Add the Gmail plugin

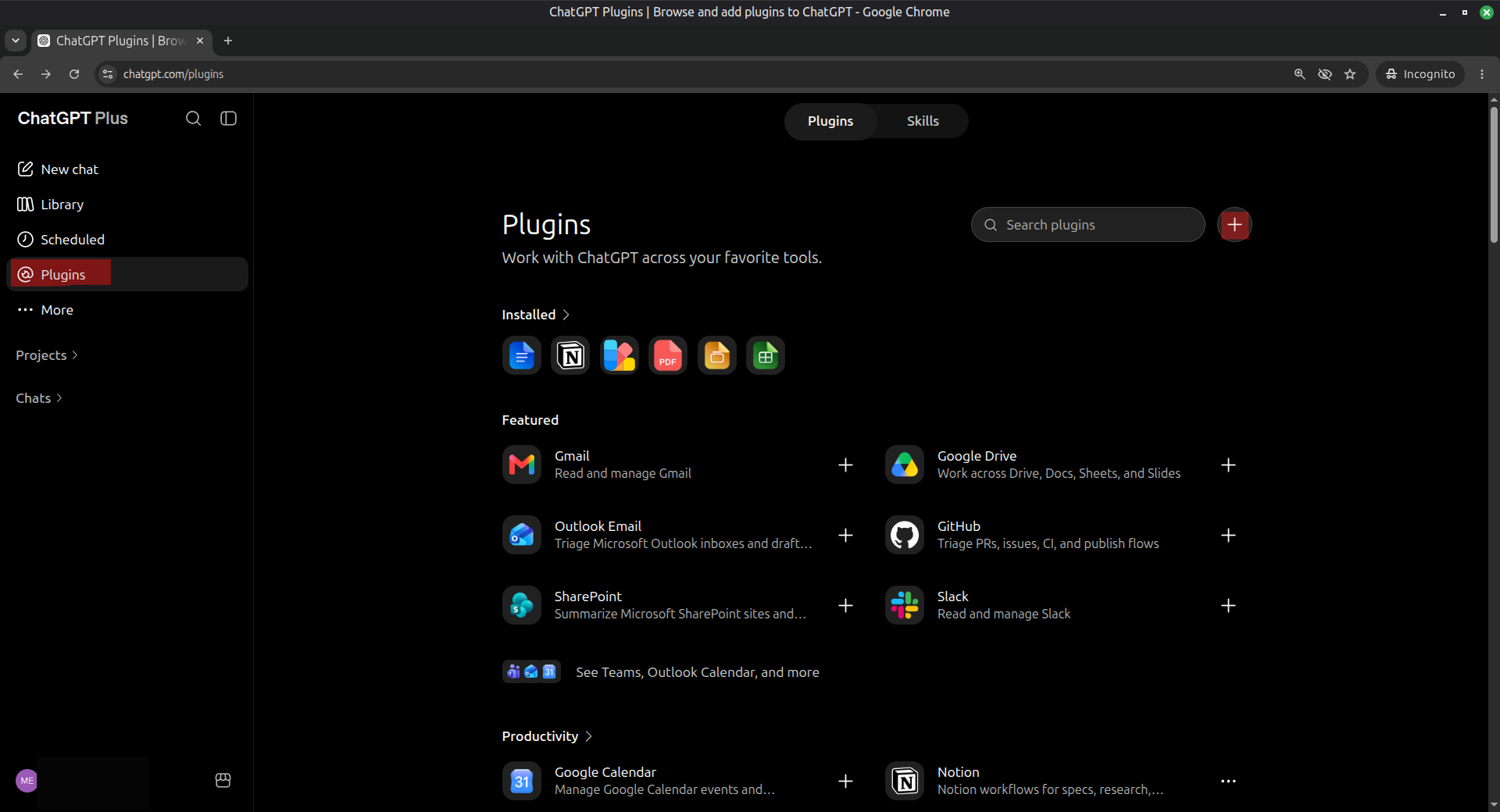coord(845,465)
